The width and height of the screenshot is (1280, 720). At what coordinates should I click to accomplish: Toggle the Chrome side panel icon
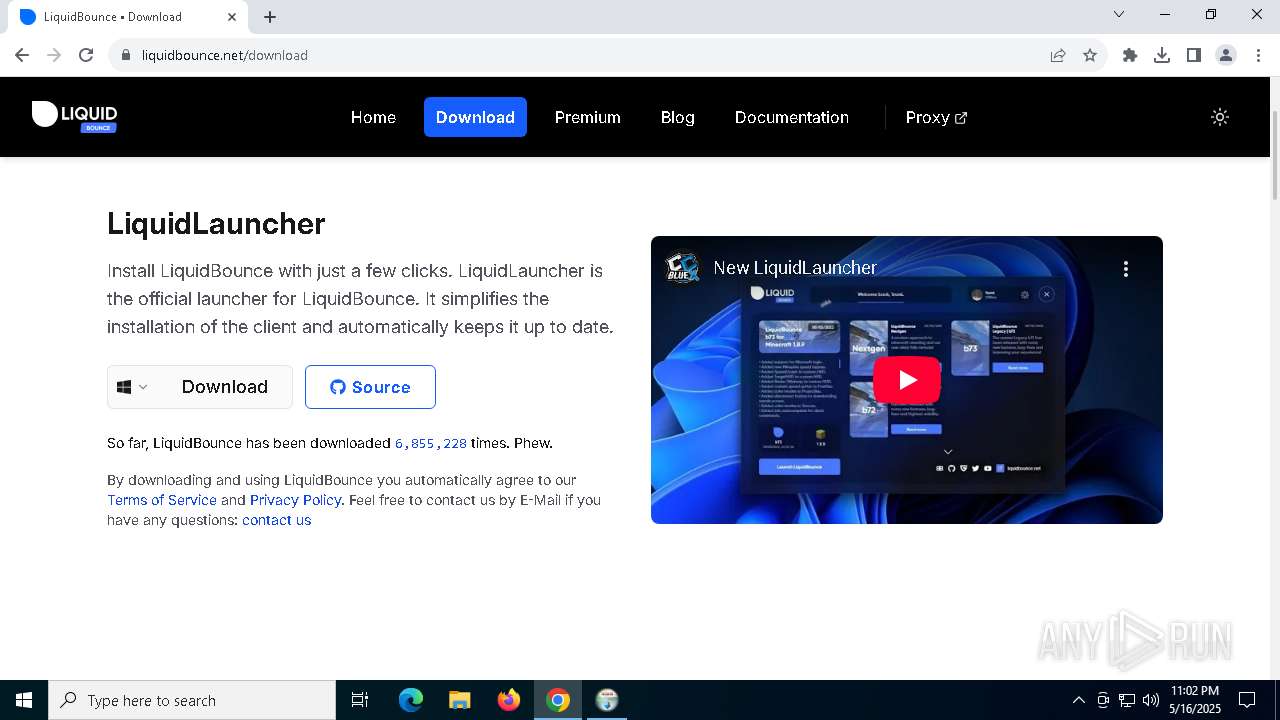(1194, 55)
